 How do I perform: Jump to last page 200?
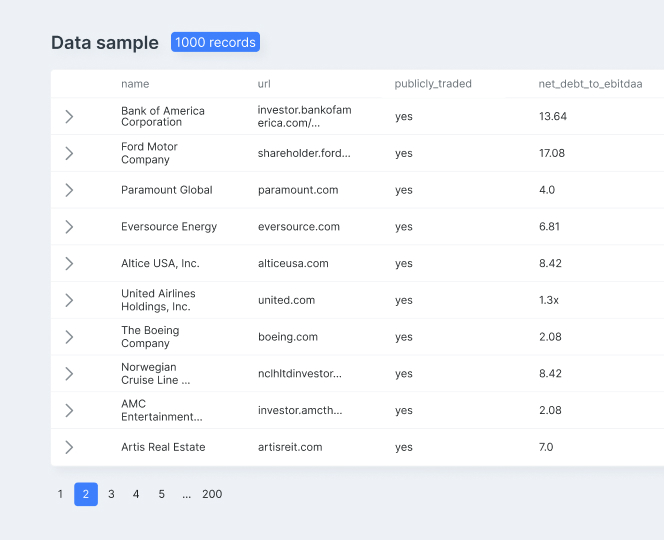coord(212,494)
